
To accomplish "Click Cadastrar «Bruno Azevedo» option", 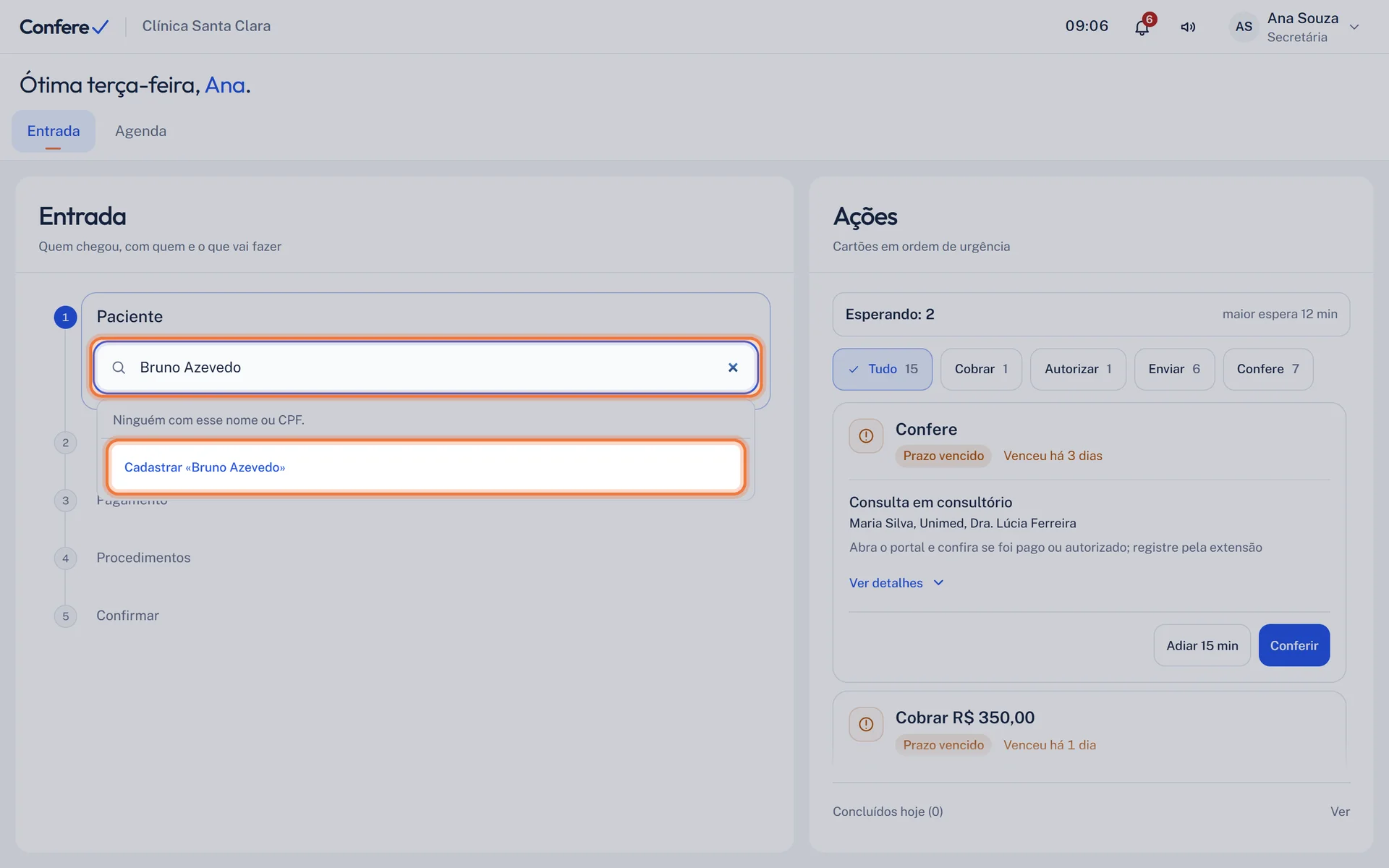I will pos(425,467).
